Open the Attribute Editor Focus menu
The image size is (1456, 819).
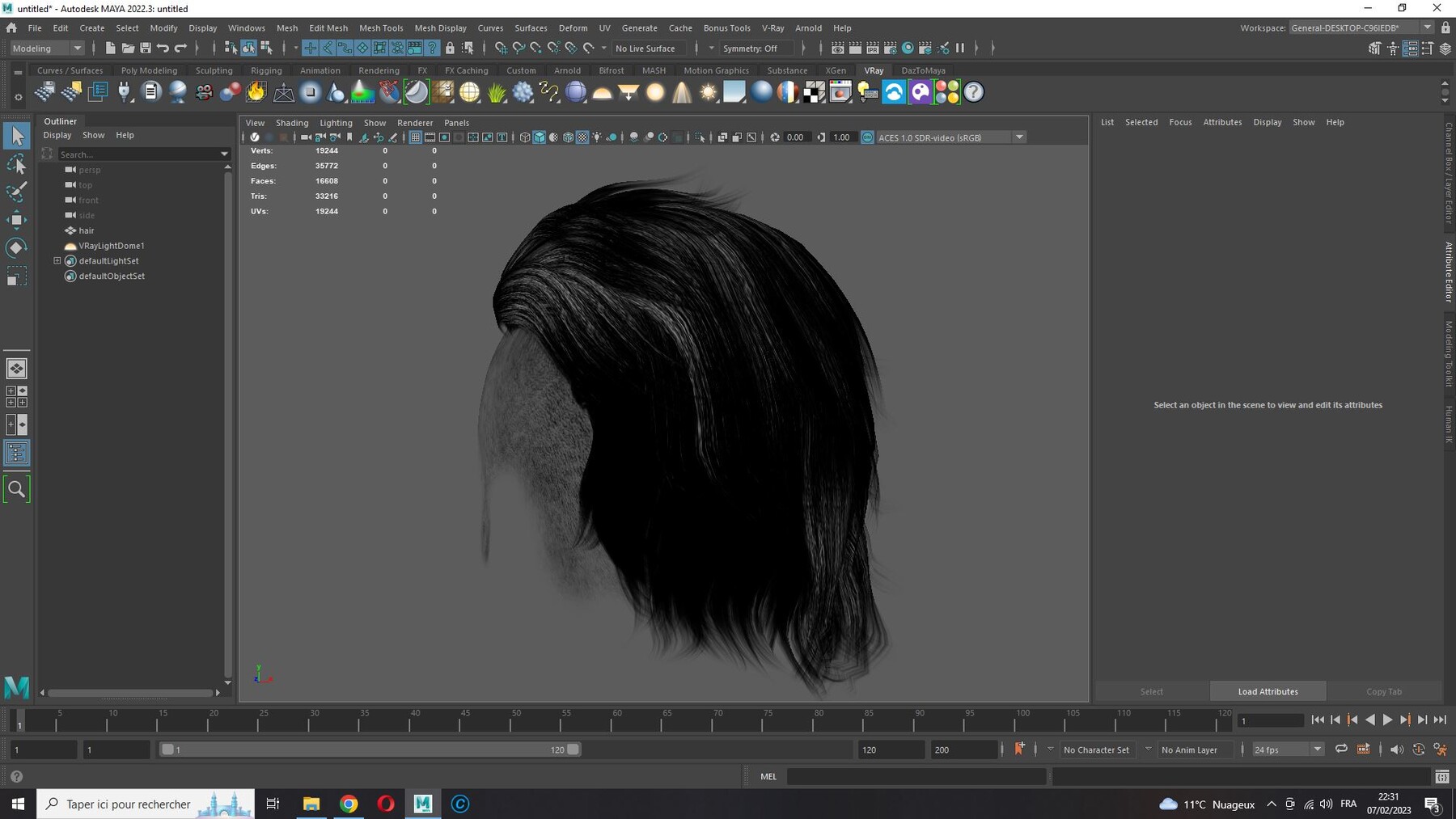click(x=1180, y=122)
